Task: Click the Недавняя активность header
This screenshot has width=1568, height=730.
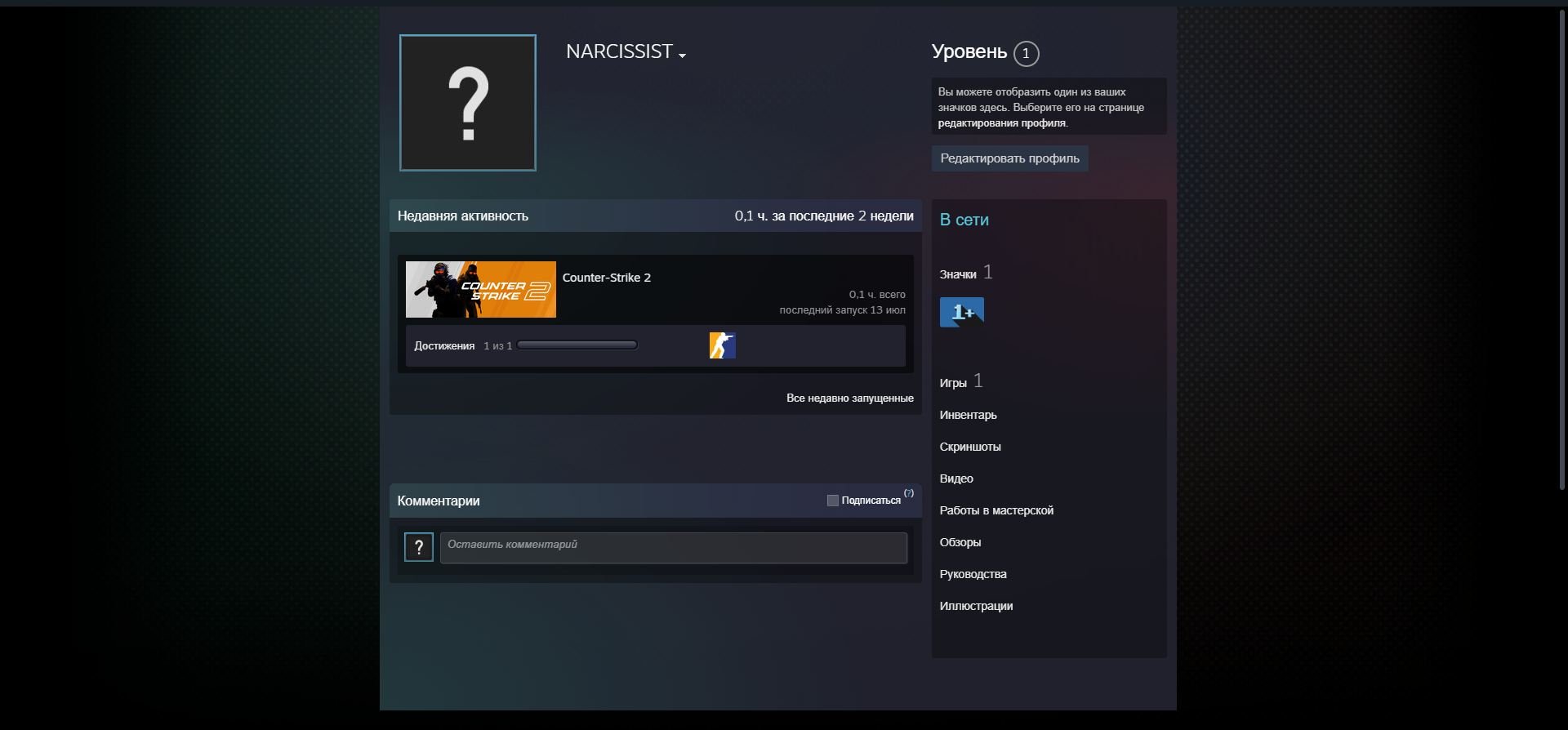Action: (x=463, y=216)
